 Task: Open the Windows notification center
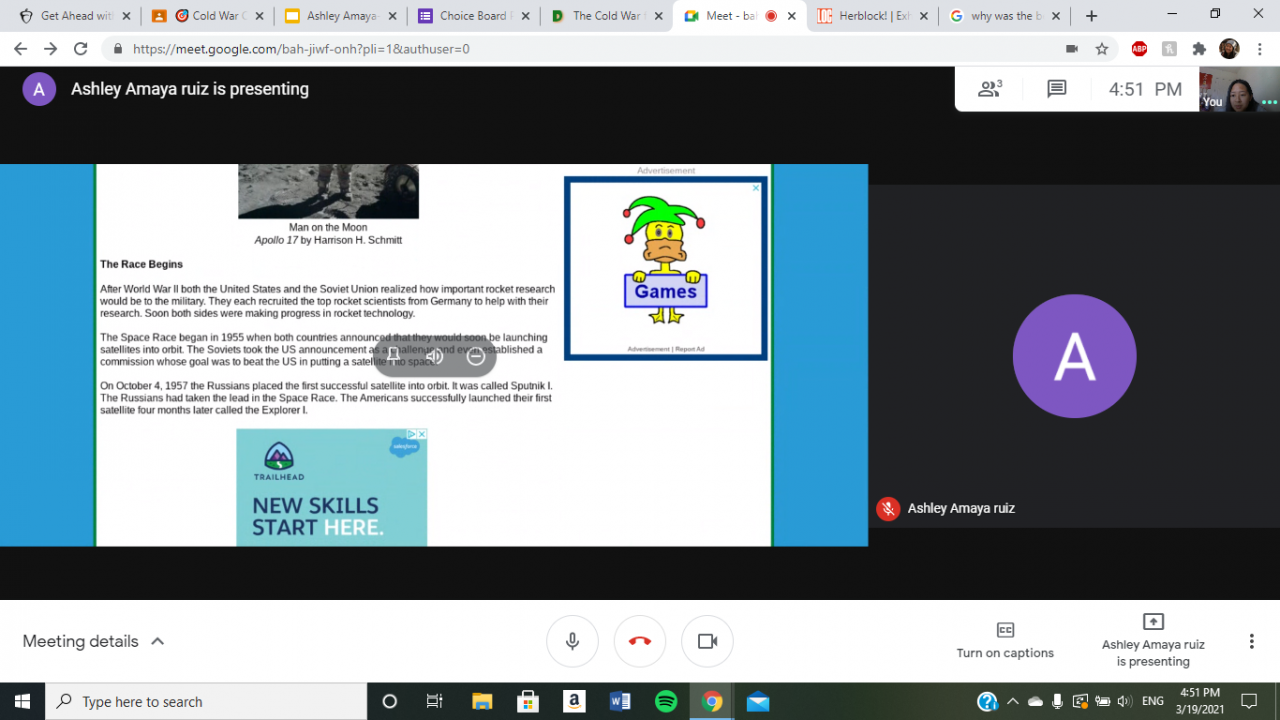point(1249,701)
